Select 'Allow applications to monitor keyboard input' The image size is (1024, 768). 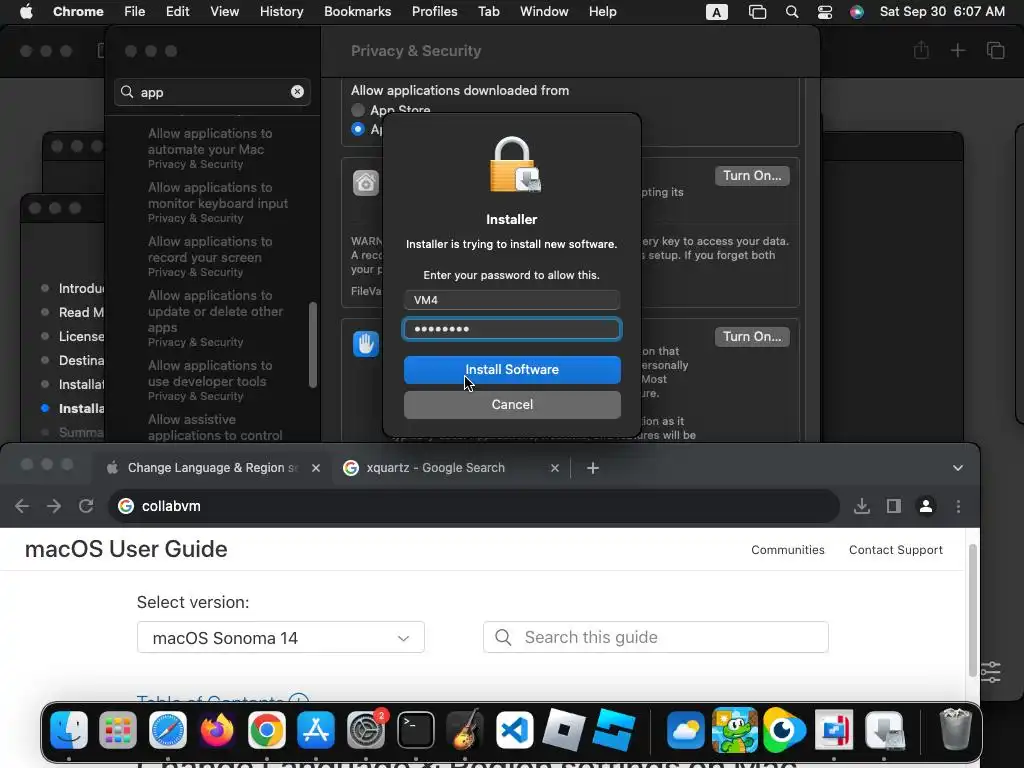tap(218, 202)
